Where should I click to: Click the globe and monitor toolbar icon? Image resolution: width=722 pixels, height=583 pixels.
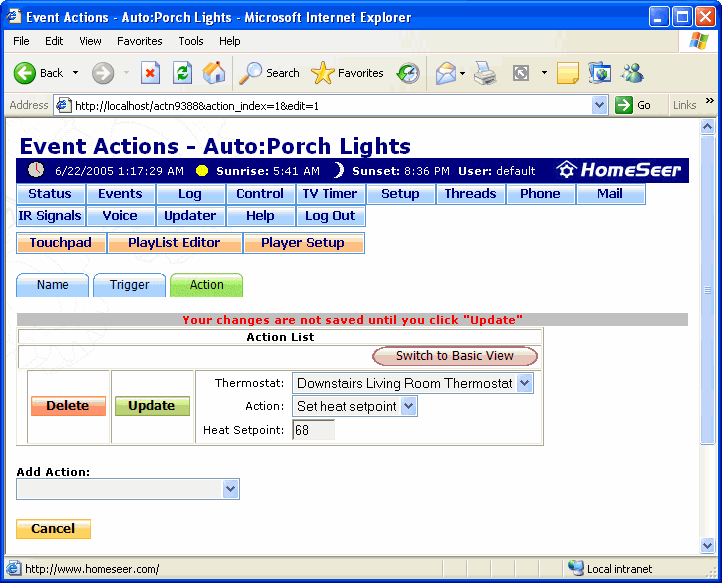(x=600, y=73)
